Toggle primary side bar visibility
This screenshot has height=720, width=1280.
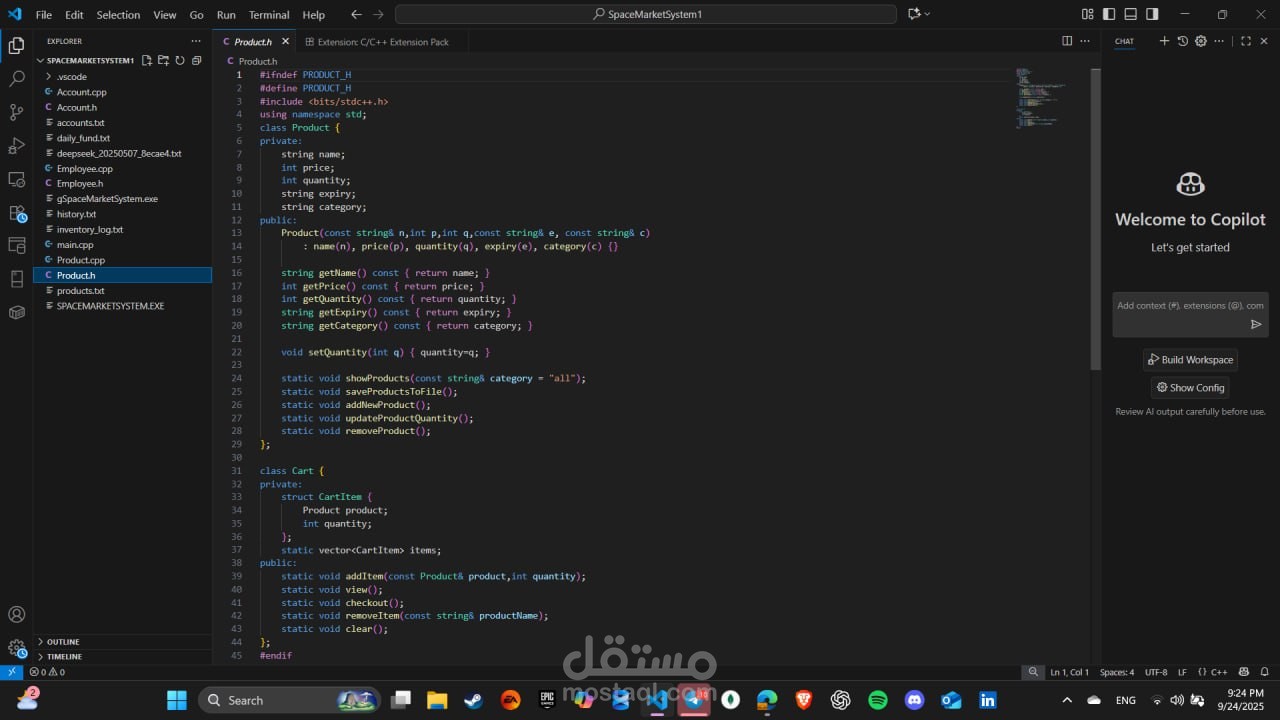click(1109, 14)
